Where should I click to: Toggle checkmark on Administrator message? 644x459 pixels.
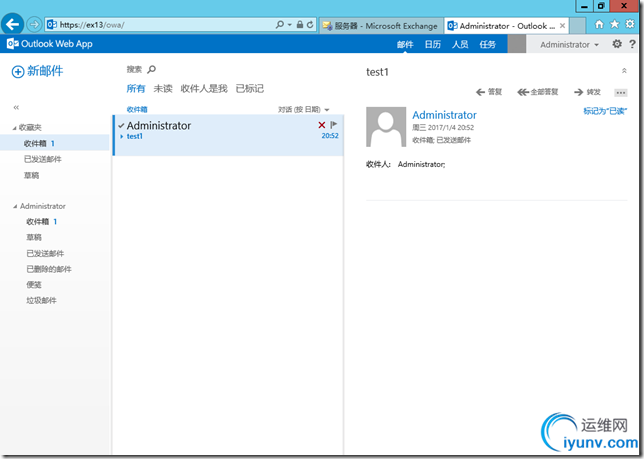click(x=121, y=125)
